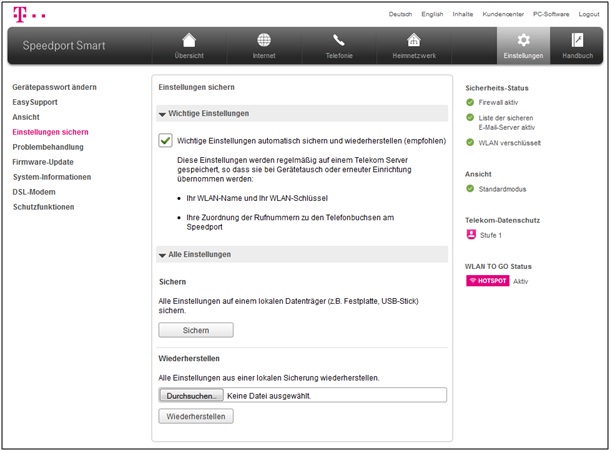611x451 pixels.
Task: Switch language to Deutsch
Action: pos(400,14)
